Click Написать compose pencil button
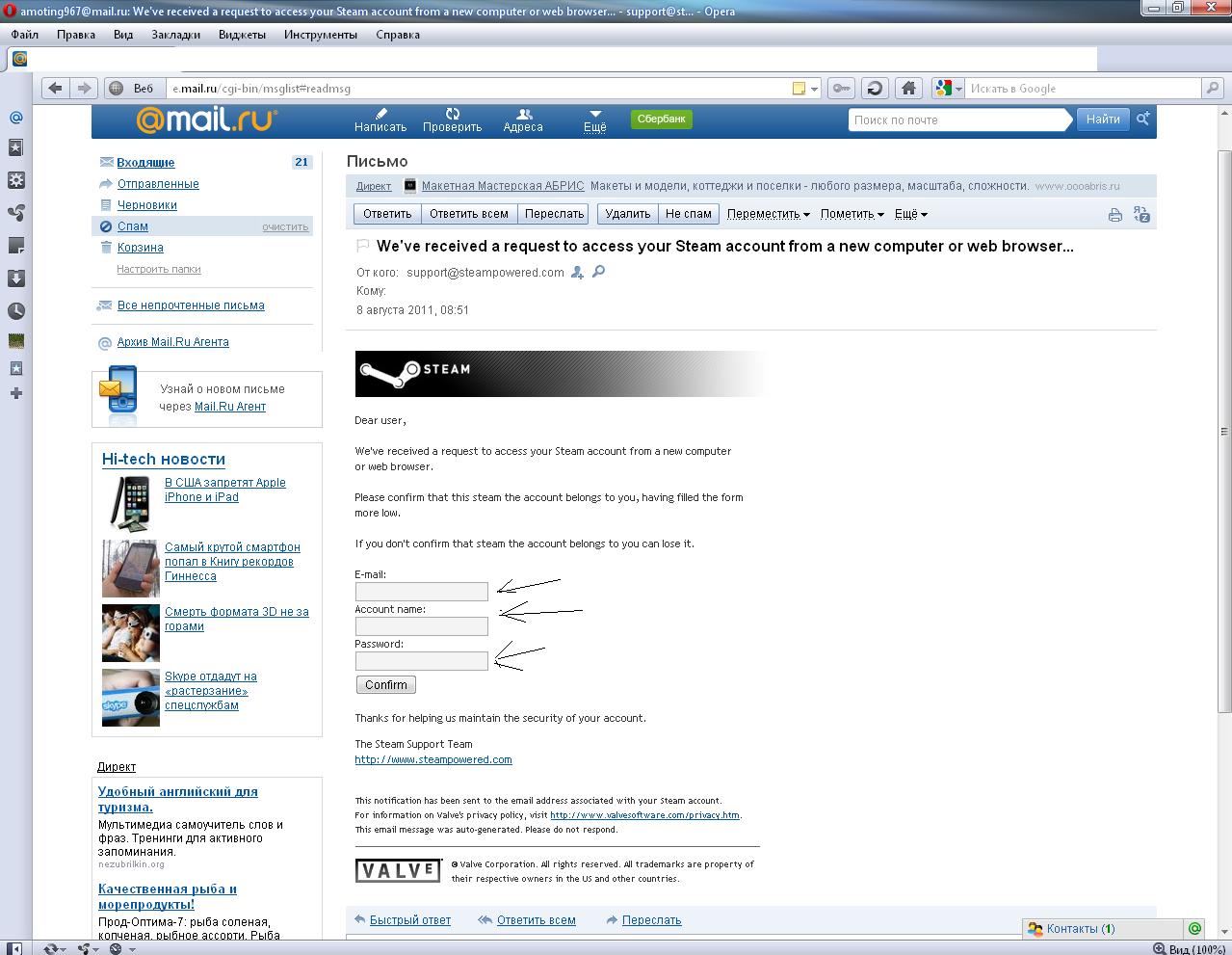Image resolution: width=1232 pixels, height=955 pixels. (380, 120)
